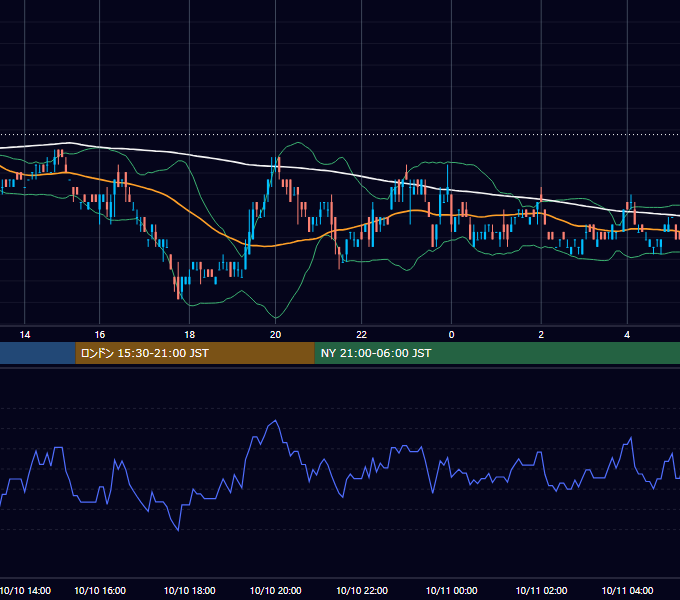Click the '10/11 00:00' date label
680x600 pixels.
pos(451,590)
